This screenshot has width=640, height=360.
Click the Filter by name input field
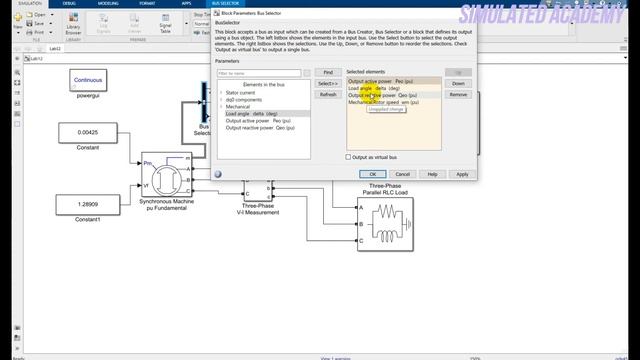(x=259, y=73)
